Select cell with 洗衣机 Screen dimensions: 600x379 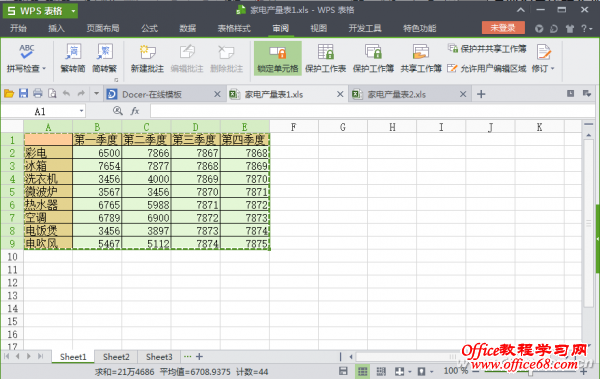(48, 179)
